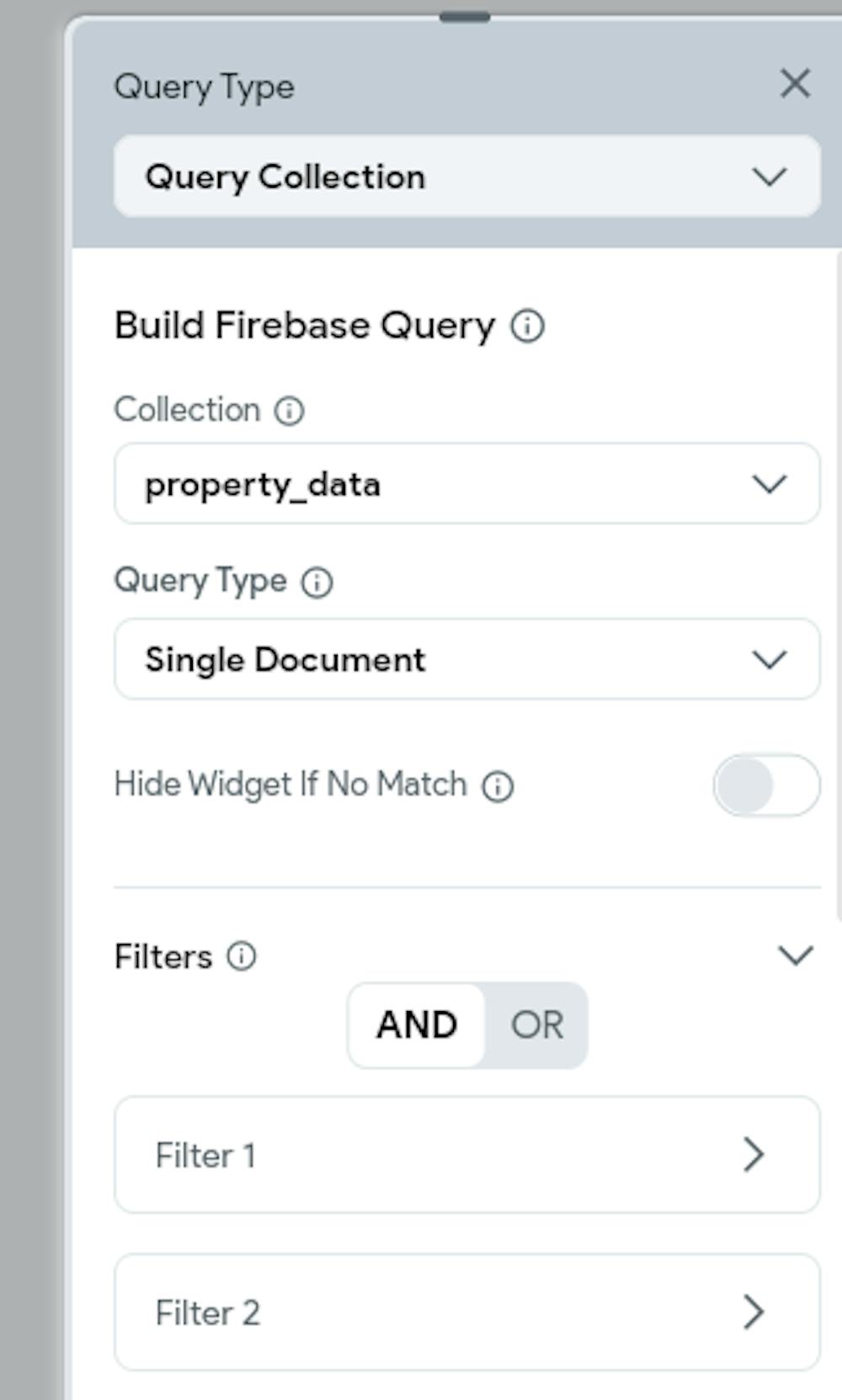Screen dimensions: 842x1400
Task: Click the Build Firebase Query heading
Action: point(305,326)
